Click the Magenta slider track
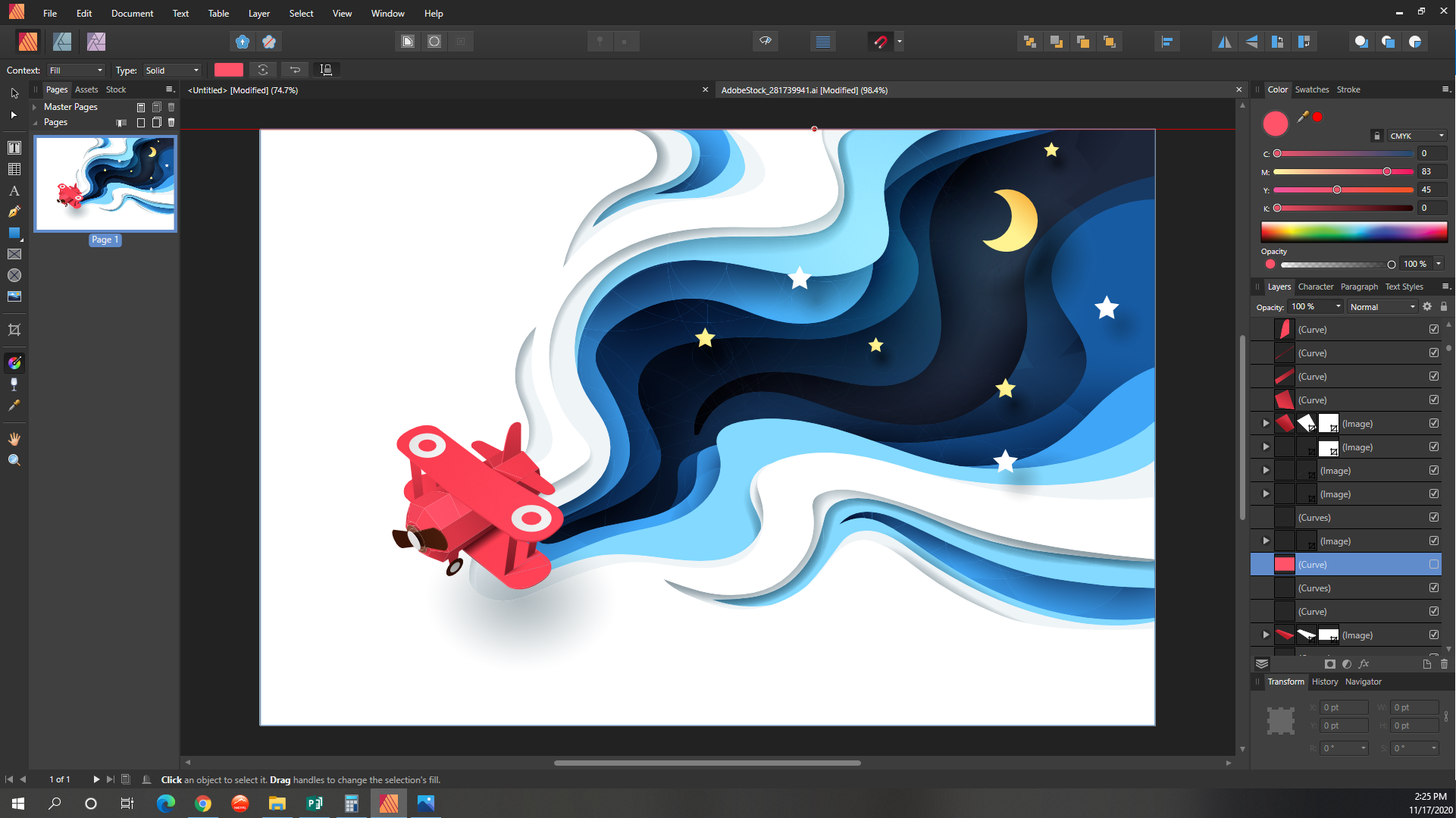The width and height of the screenshot is (1456, 818). tap(1343, 172)
